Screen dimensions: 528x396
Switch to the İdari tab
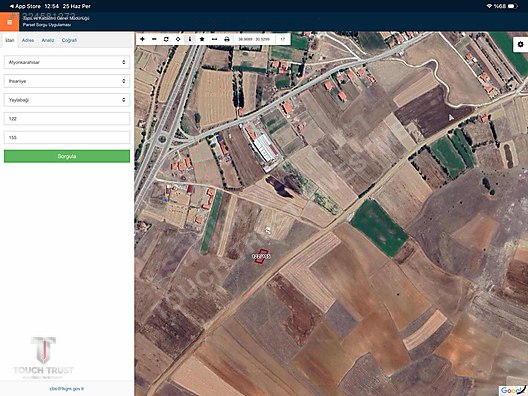tap(10, 40)
